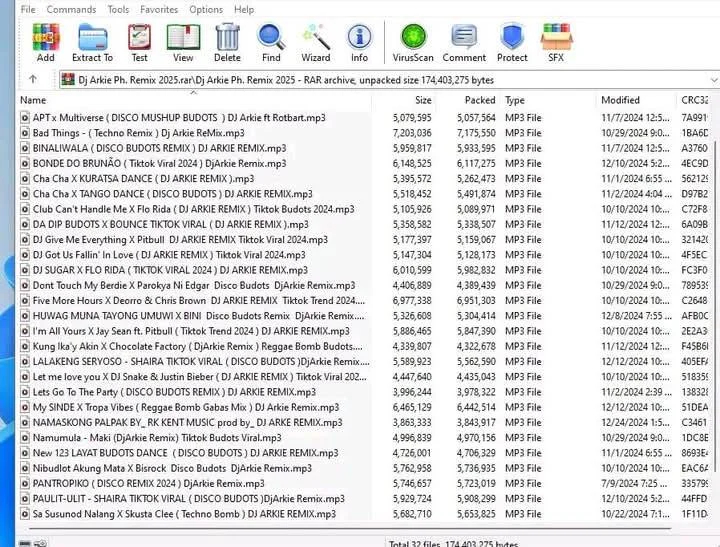Open the File menu

click(x=28, y=9)
